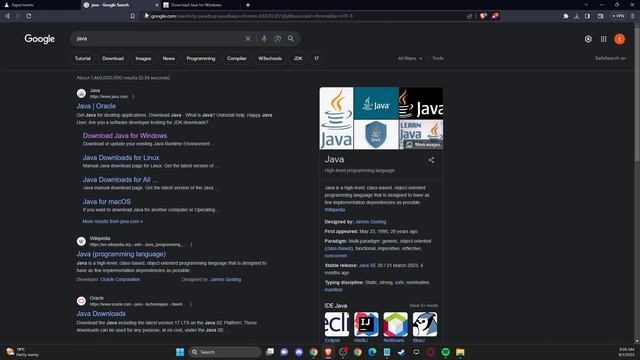Switch to the Experiments tab
Image resolution: width=640 pixels, height=360 pixels.
pos(40,5)
